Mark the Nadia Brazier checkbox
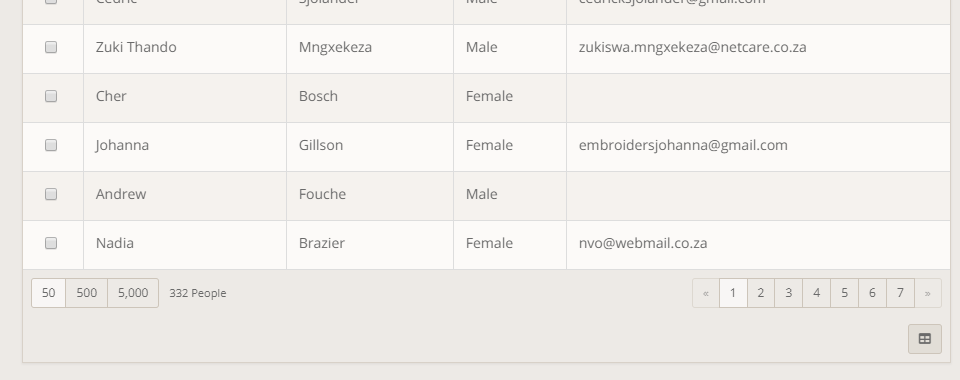The image size is (960, 380). 51,243
